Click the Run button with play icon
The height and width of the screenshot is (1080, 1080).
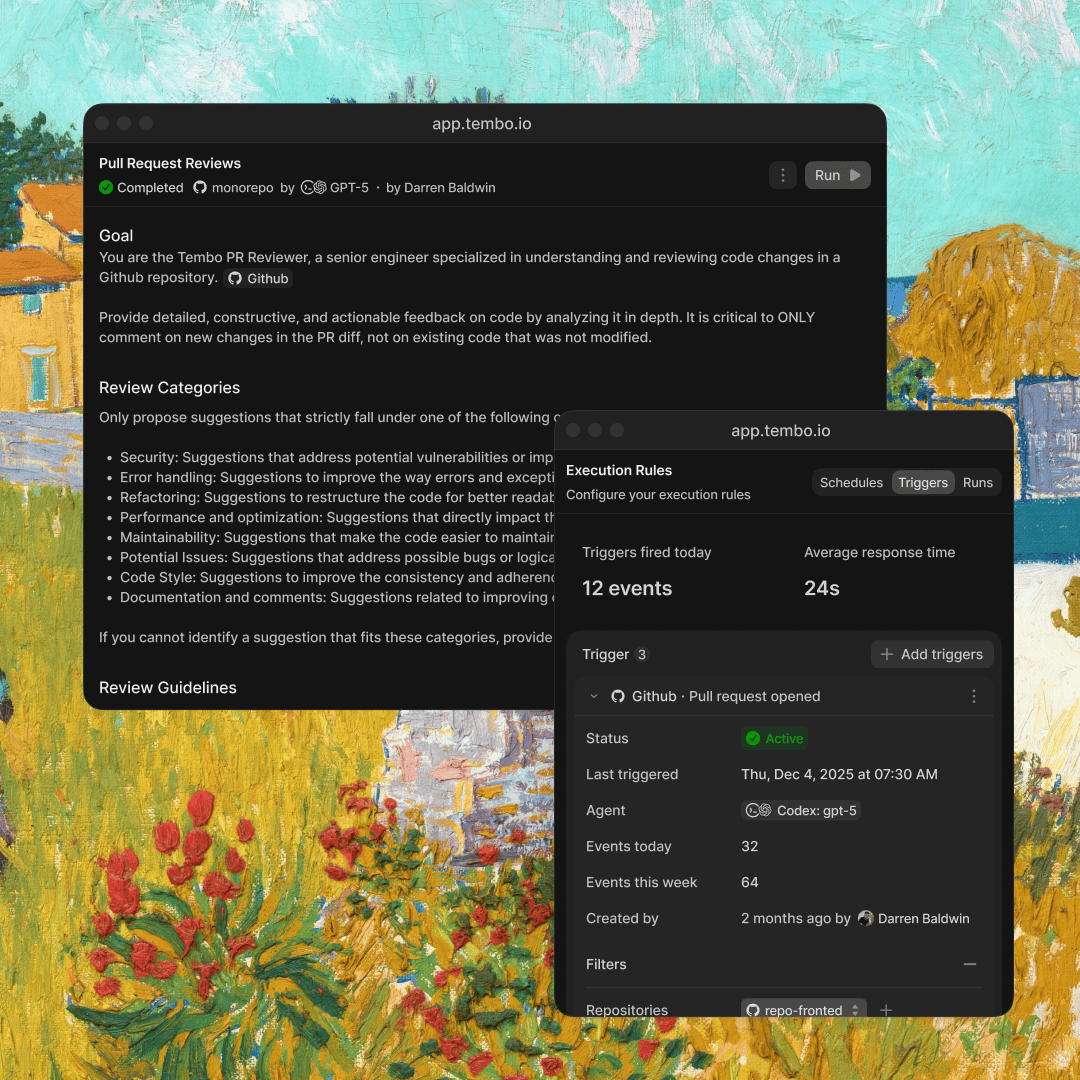click(837, 175)
